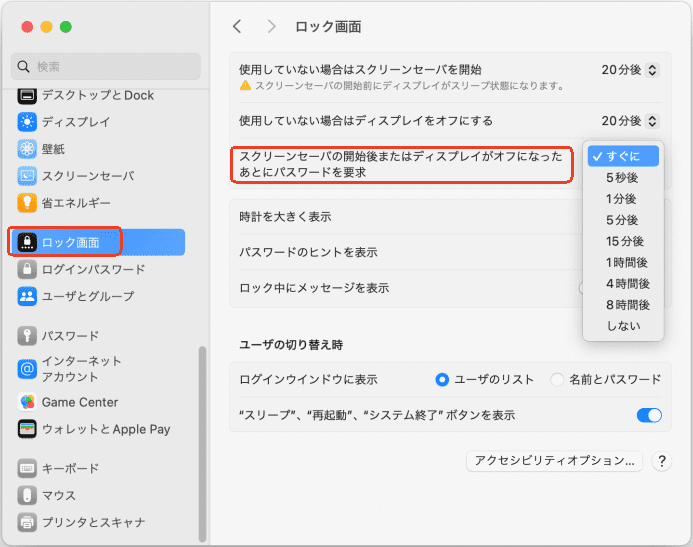Open the キーボード icon in sidebar
The image size is (693, 547).
click(x=27, y=468)
